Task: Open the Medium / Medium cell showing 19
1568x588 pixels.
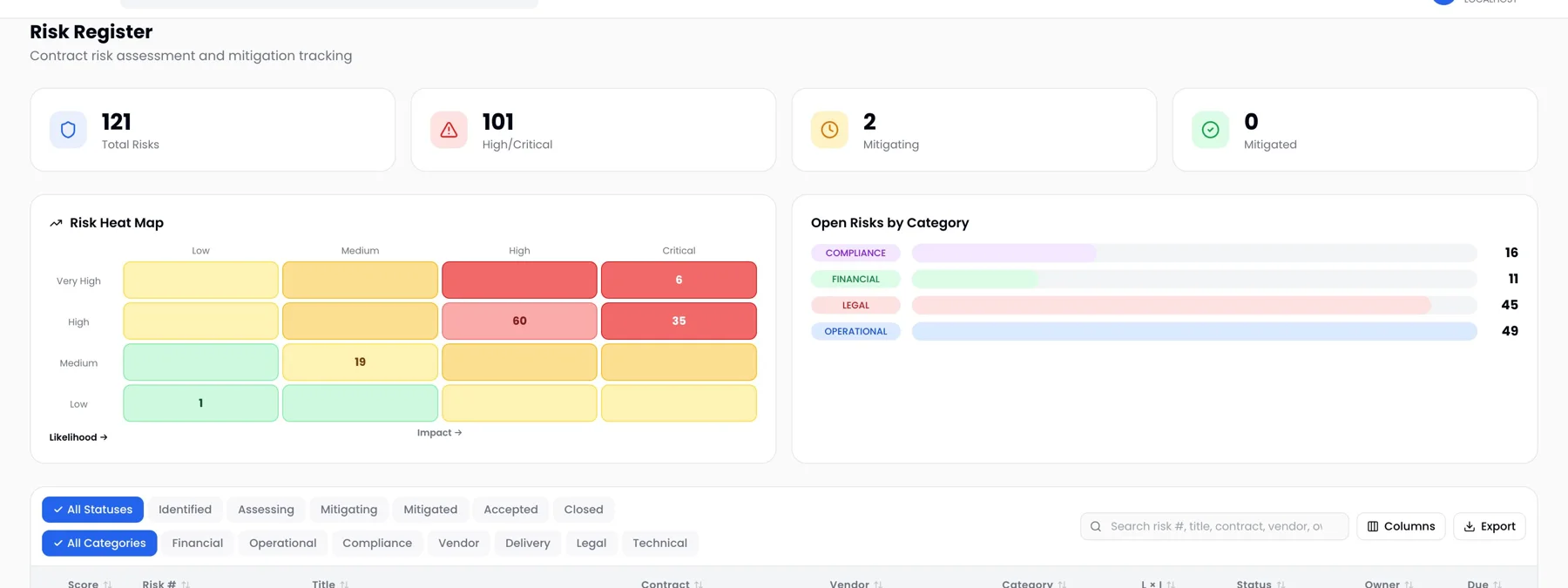Action: [x=360, y=362]
